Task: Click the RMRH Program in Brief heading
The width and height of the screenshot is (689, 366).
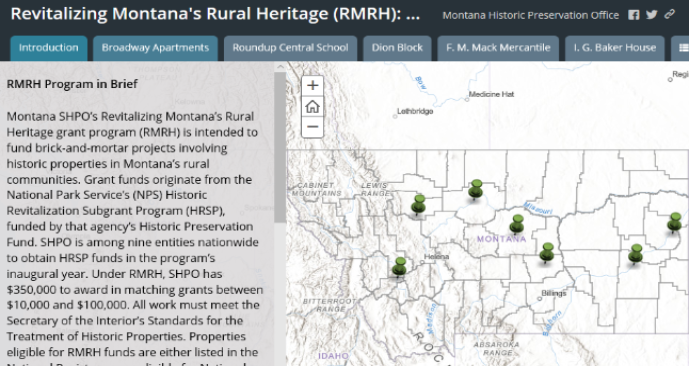Action: click(72, 84)
